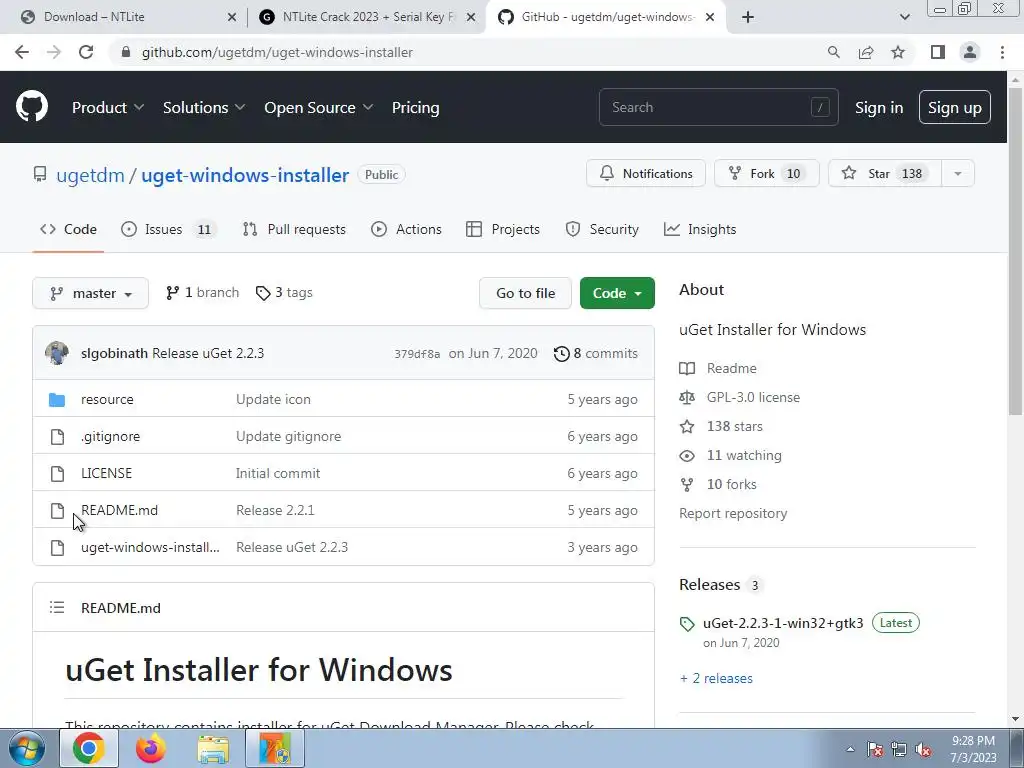Open uget-windows-installer repository link
Viewport: 1024px width, 768px height.
(245, 175)
